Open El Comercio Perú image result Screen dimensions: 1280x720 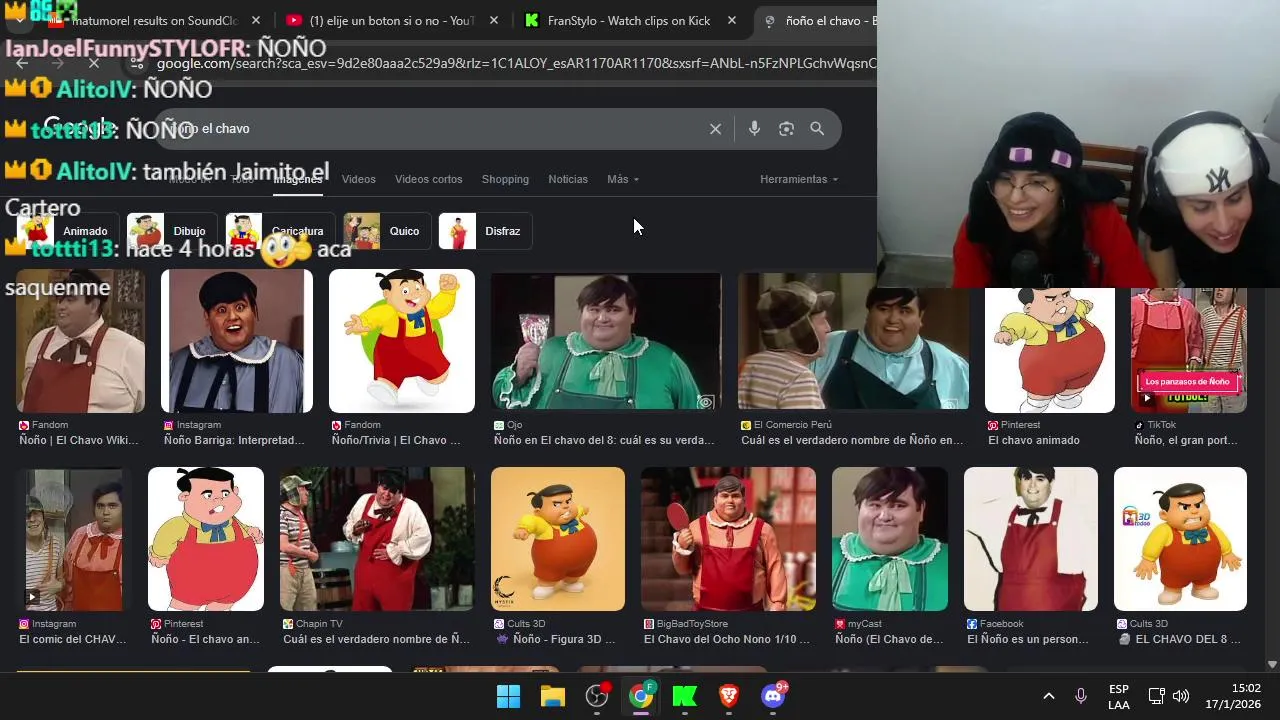[x=853, y=341]
